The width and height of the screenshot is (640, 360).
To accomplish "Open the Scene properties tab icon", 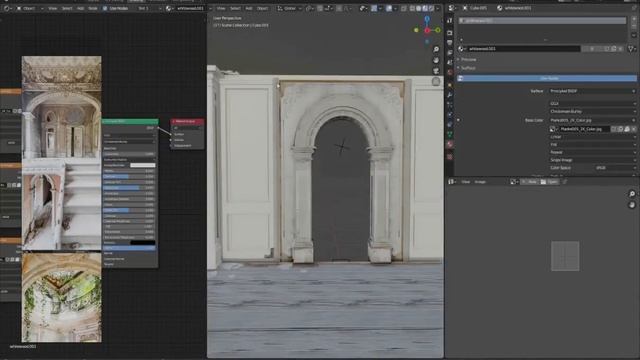I will coord(450,62).
